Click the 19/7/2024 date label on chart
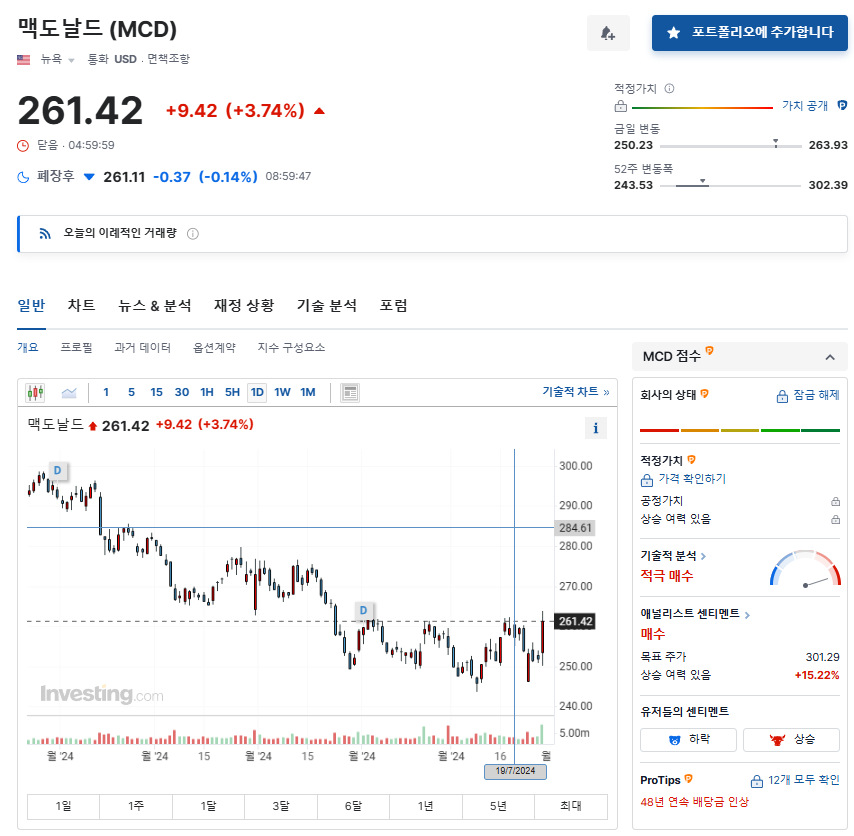Image resolution: width=854 pixels, height=836 pixels. coord(515,771)
